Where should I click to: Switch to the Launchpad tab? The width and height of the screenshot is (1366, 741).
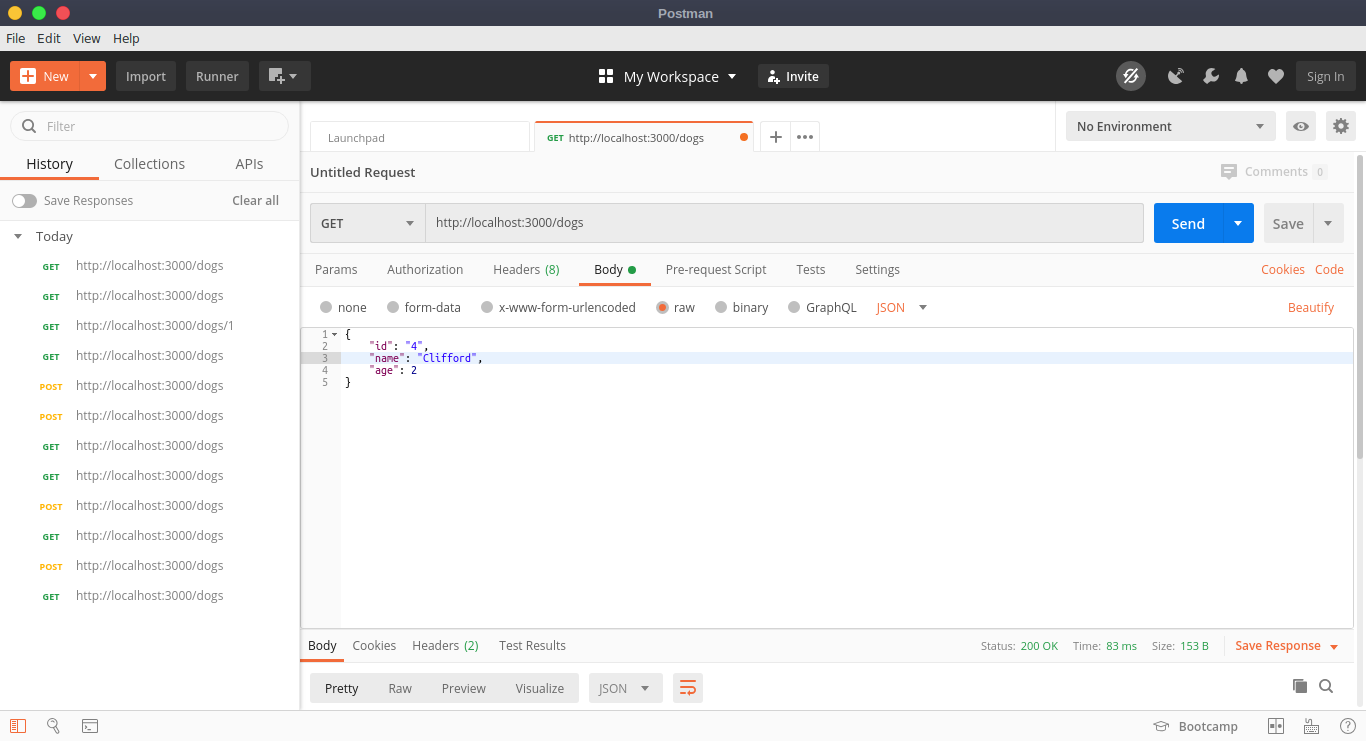(420, 137)
